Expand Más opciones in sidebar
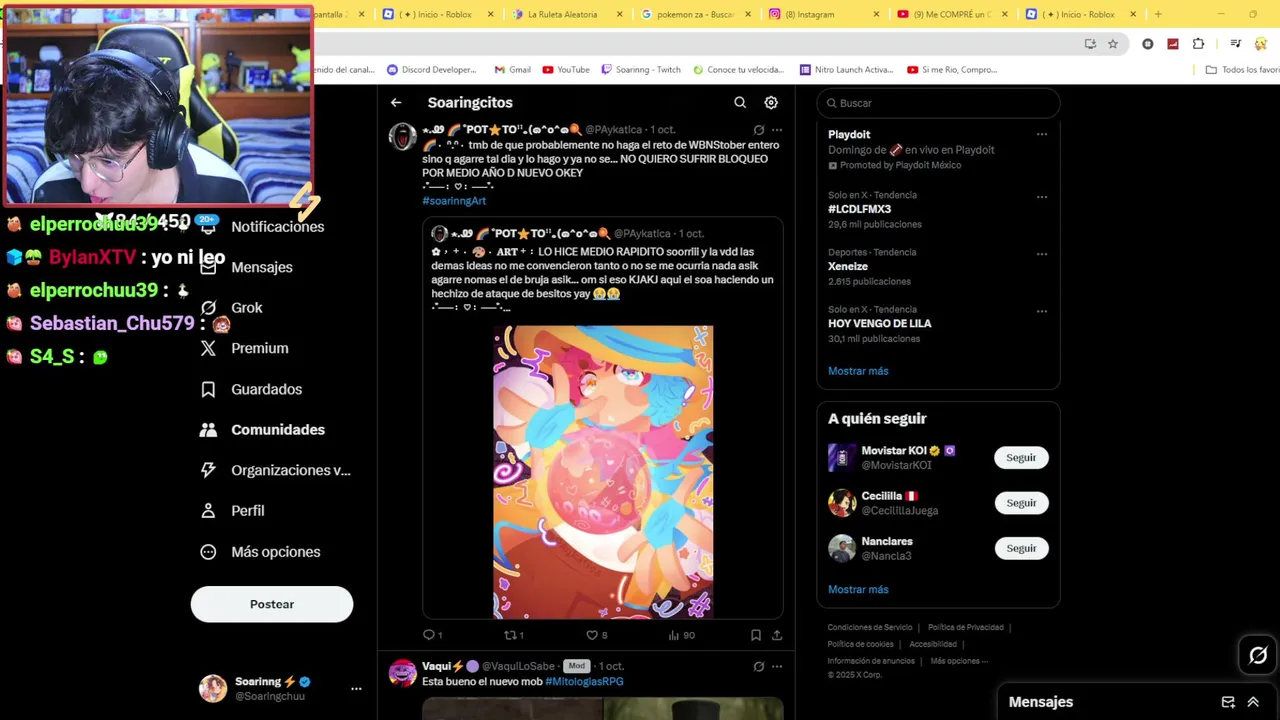This screenshot has height=720, width=1280. coord(261,552)
